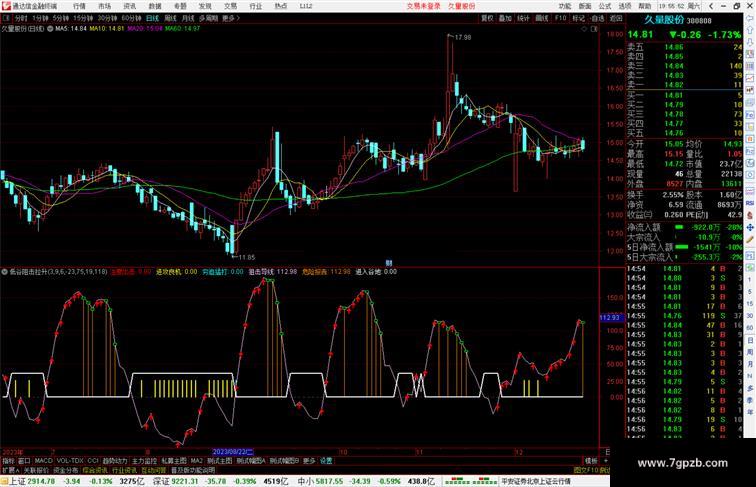The height and width of the screenshot is (487, 756).
Task: Click the server connection status indicator
Action: click(x=470, y=481)
